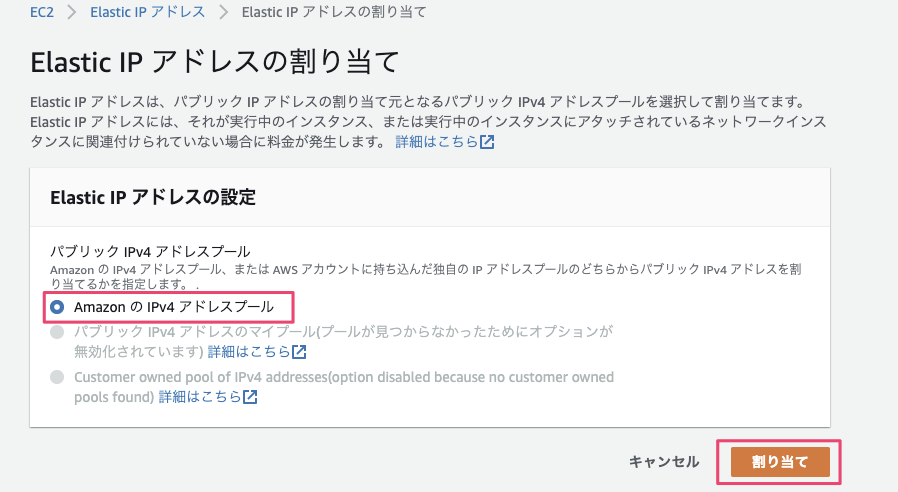The width and height of the screenshot is (898, 492).
Task: Click the current breadcrumb Elastic IP アドレスの割り当て
Action: [x=333, y=13]
